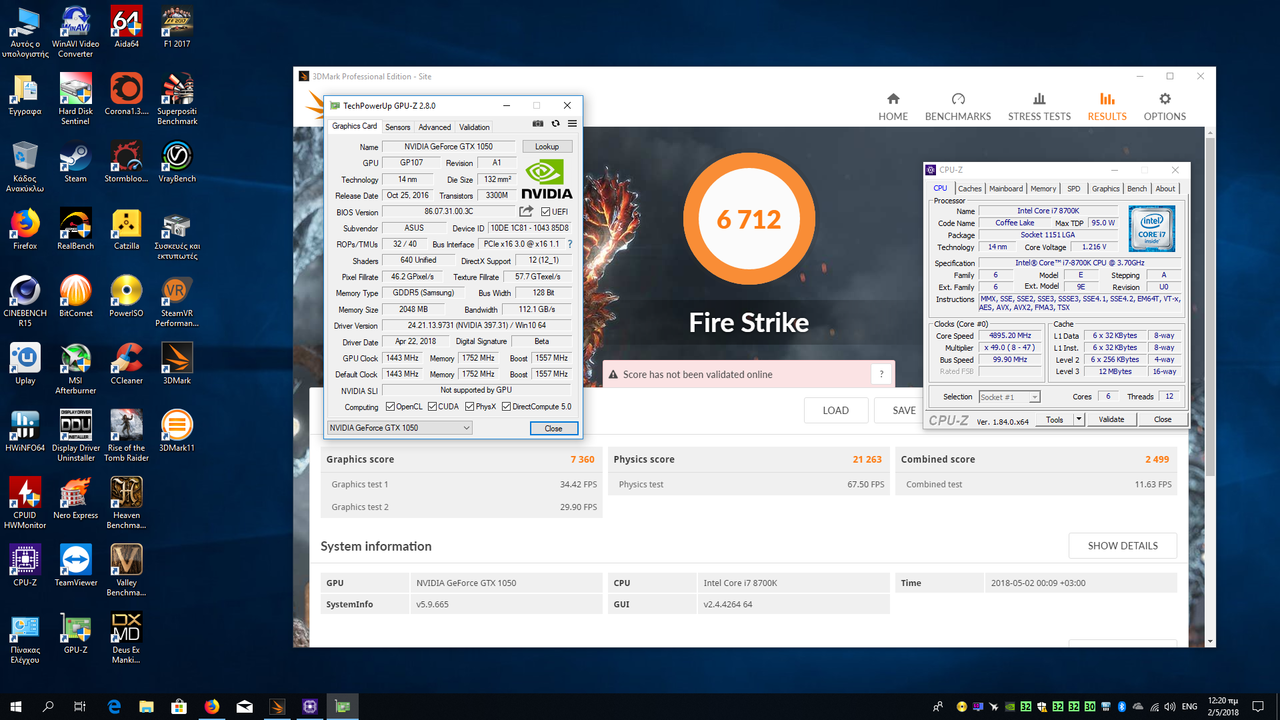Image resolution: width=1280 pixels, height=720 pixels.
Task: Switch to the SPD tab in CPU-Z
Action: 1073,188
